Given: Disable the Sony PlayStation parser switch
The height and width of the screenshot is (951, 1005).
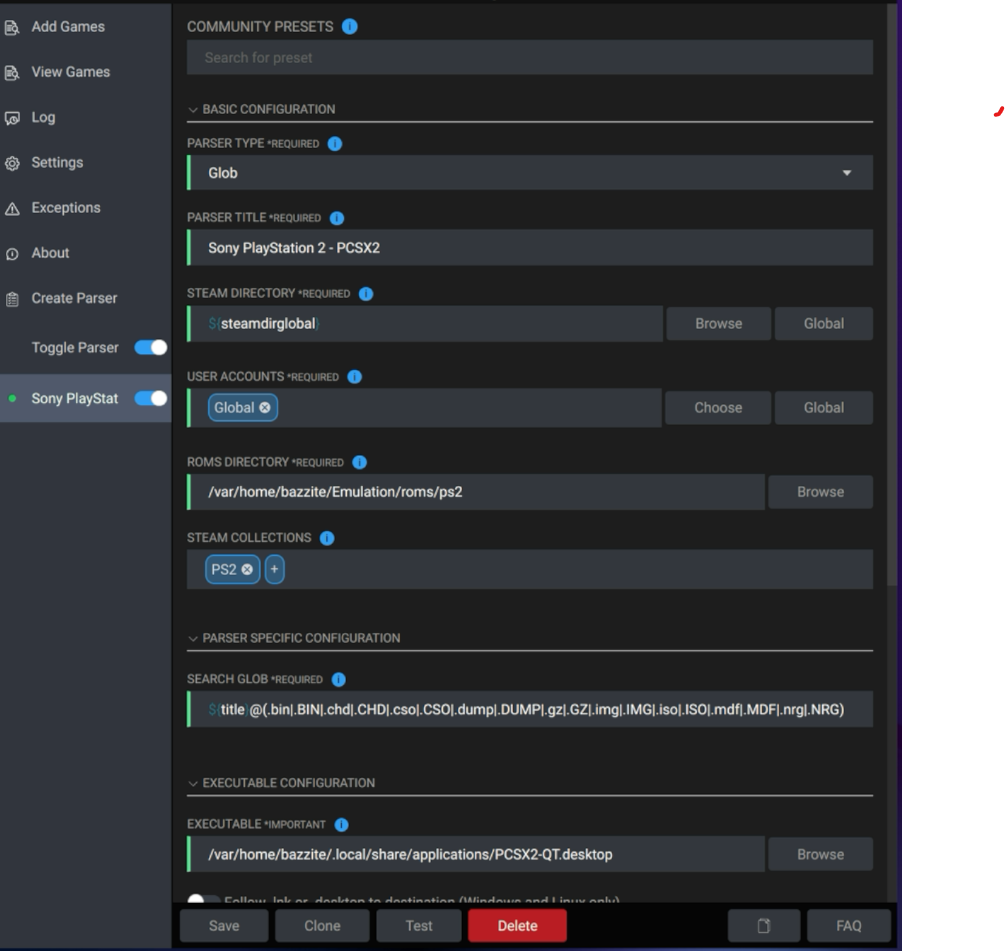Looking at the screenshot, I should tap(151, 399).
